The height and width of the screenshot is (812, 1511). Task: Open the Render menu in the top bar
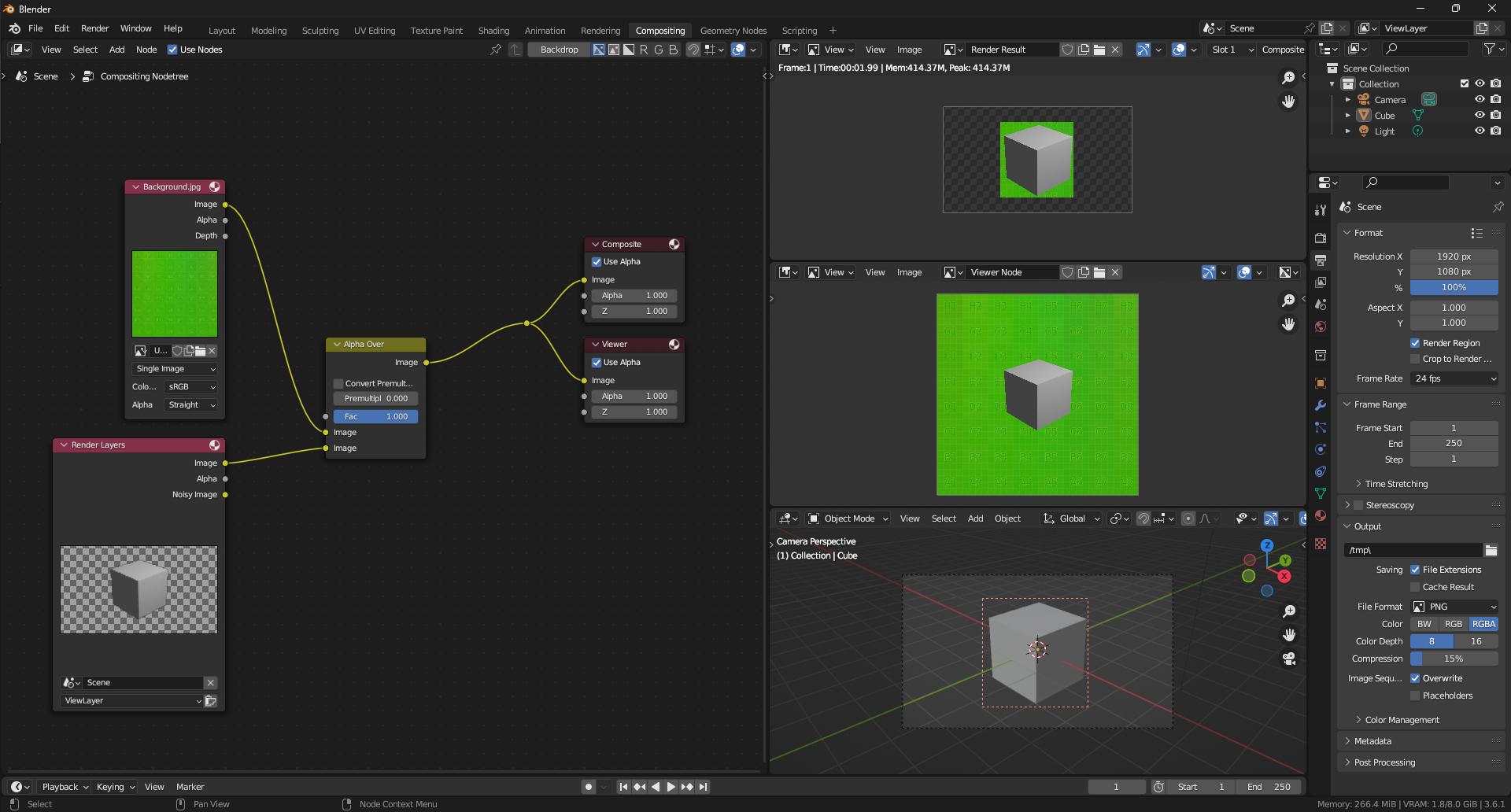pyautogui.click(x=94, y=28)
